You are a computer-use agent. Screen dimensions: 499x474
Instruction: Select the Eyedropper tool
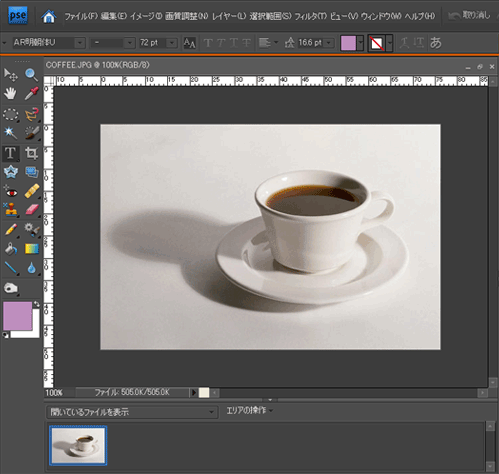point(31,94)
